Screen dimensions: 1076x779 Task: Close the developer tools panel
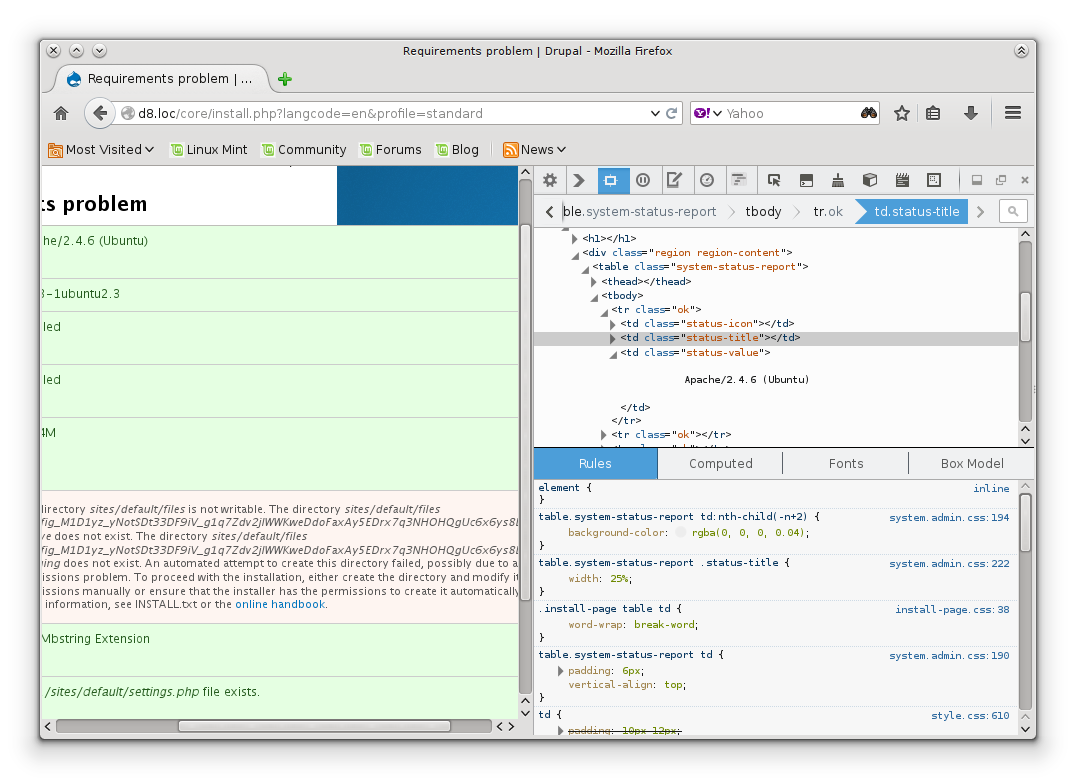(1025, 181)
